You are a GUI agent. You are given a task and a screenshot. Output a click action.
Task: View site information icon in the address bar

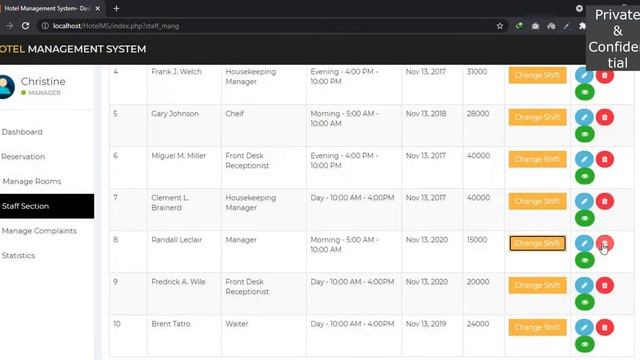[45, 26]
